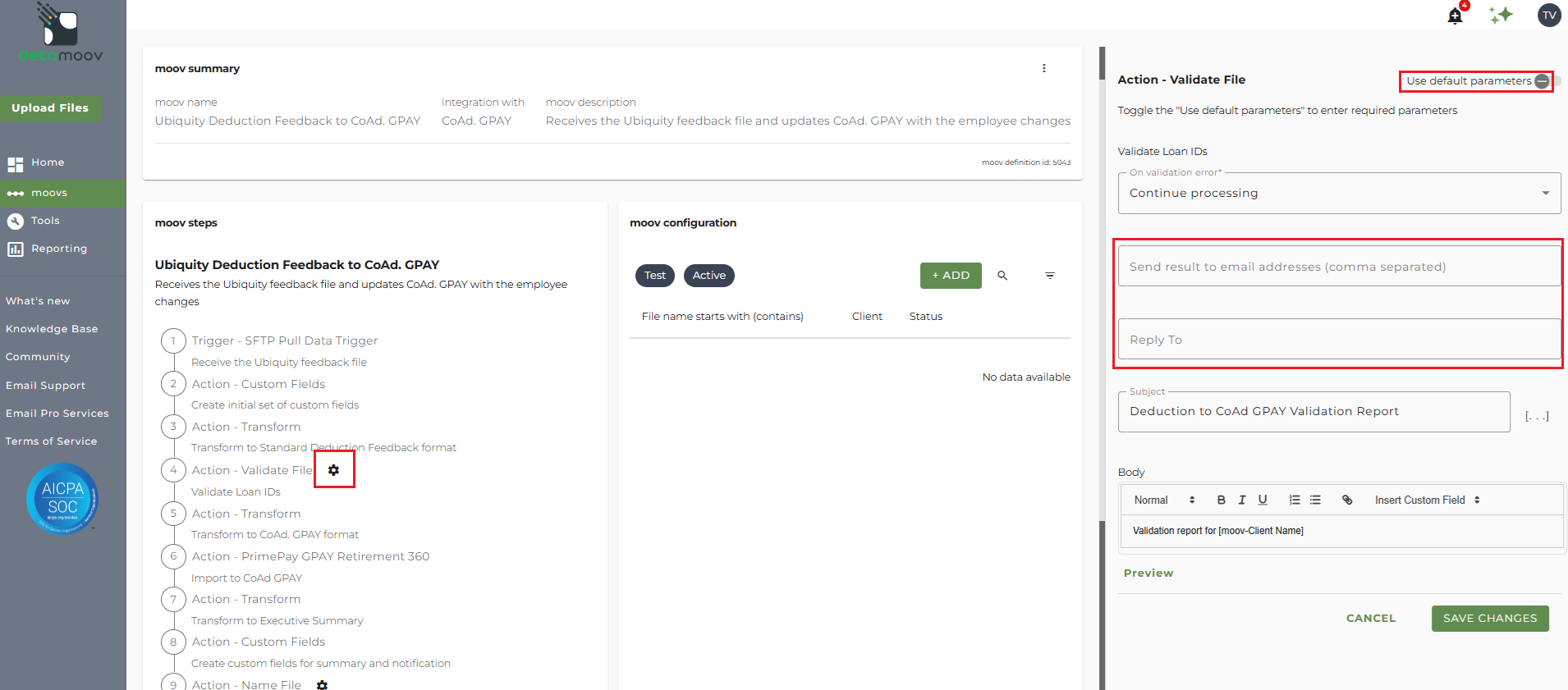Focus the Reply To field
Screen dimensions: 1568x690
click(1339, 339)
